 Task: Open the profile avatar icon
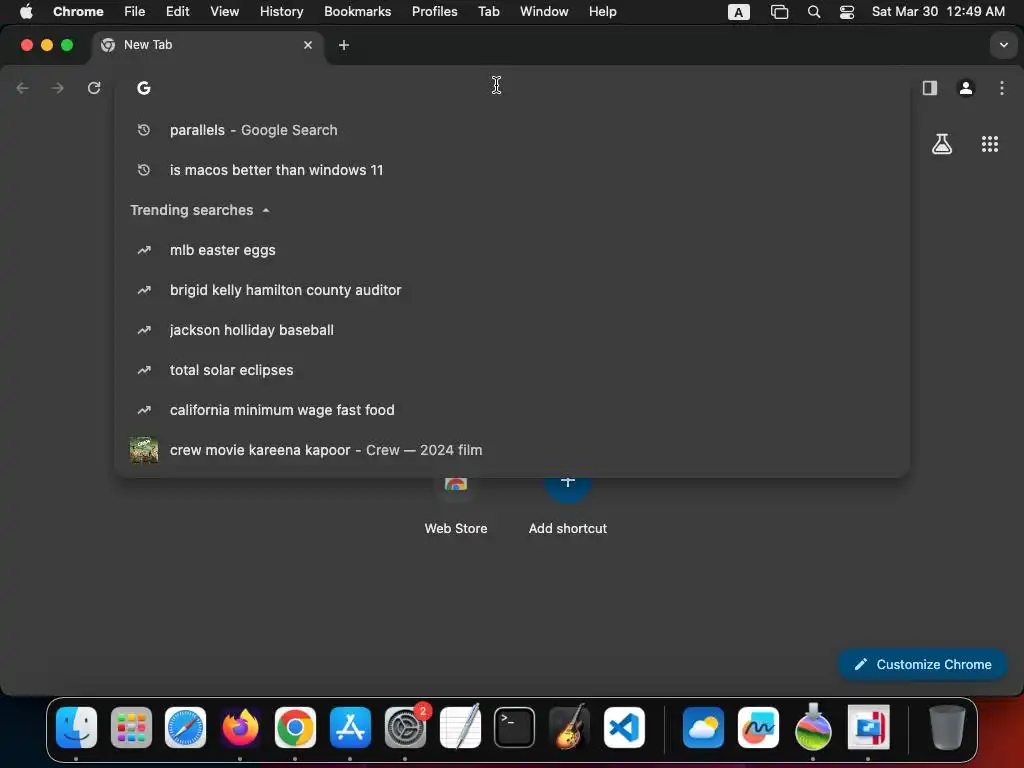(965, 88)
